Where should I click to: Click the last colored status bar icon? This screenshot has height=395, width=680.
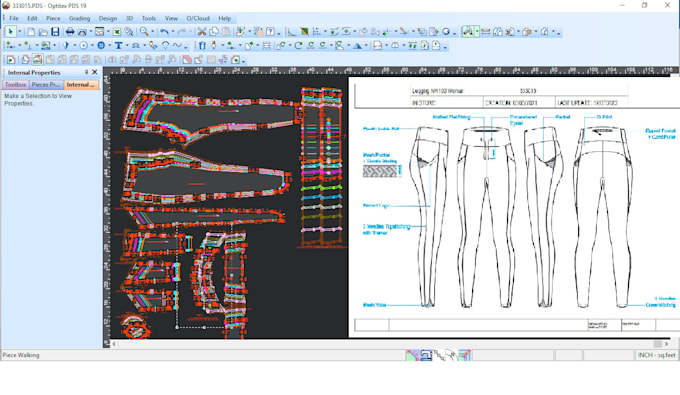point(464,356)
